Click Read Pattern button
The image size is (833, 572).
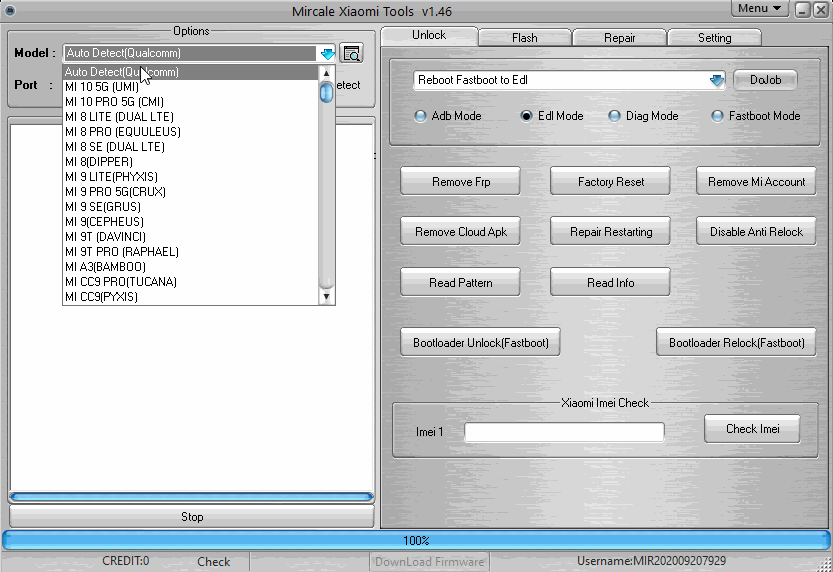[x=461, y=283]
